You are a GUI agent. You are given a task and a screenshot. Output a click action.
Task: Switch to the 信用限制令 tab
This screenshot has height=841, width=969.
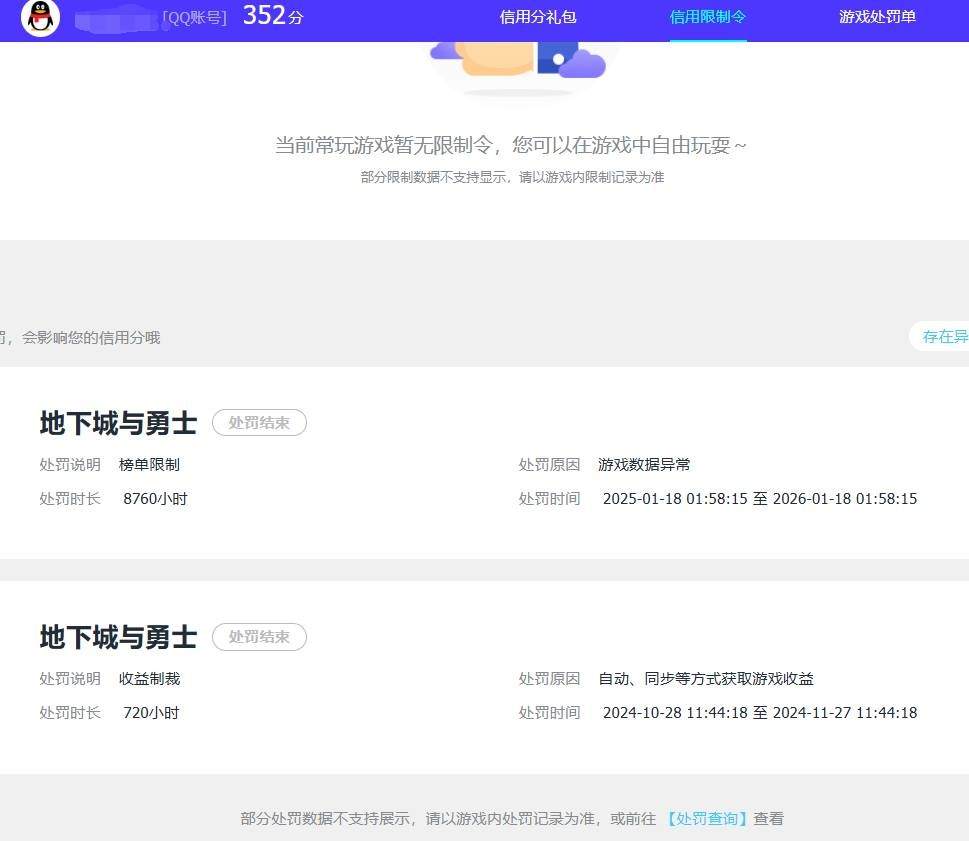[708, 17]
